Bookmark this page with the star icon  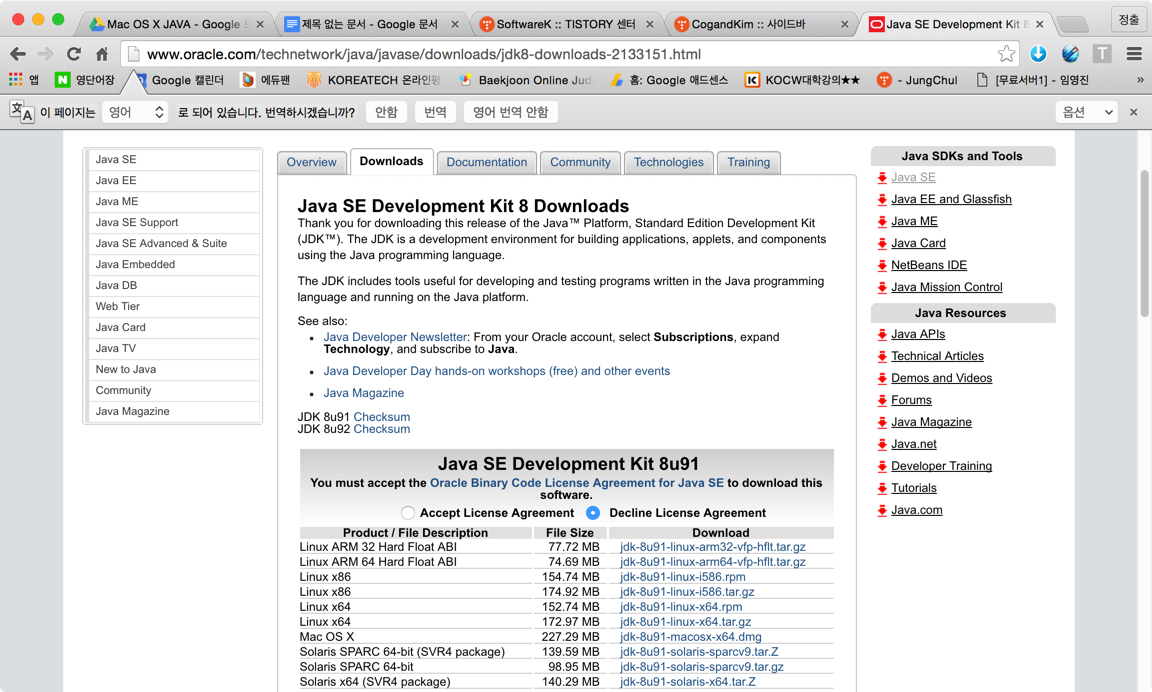pos(1007,54)
